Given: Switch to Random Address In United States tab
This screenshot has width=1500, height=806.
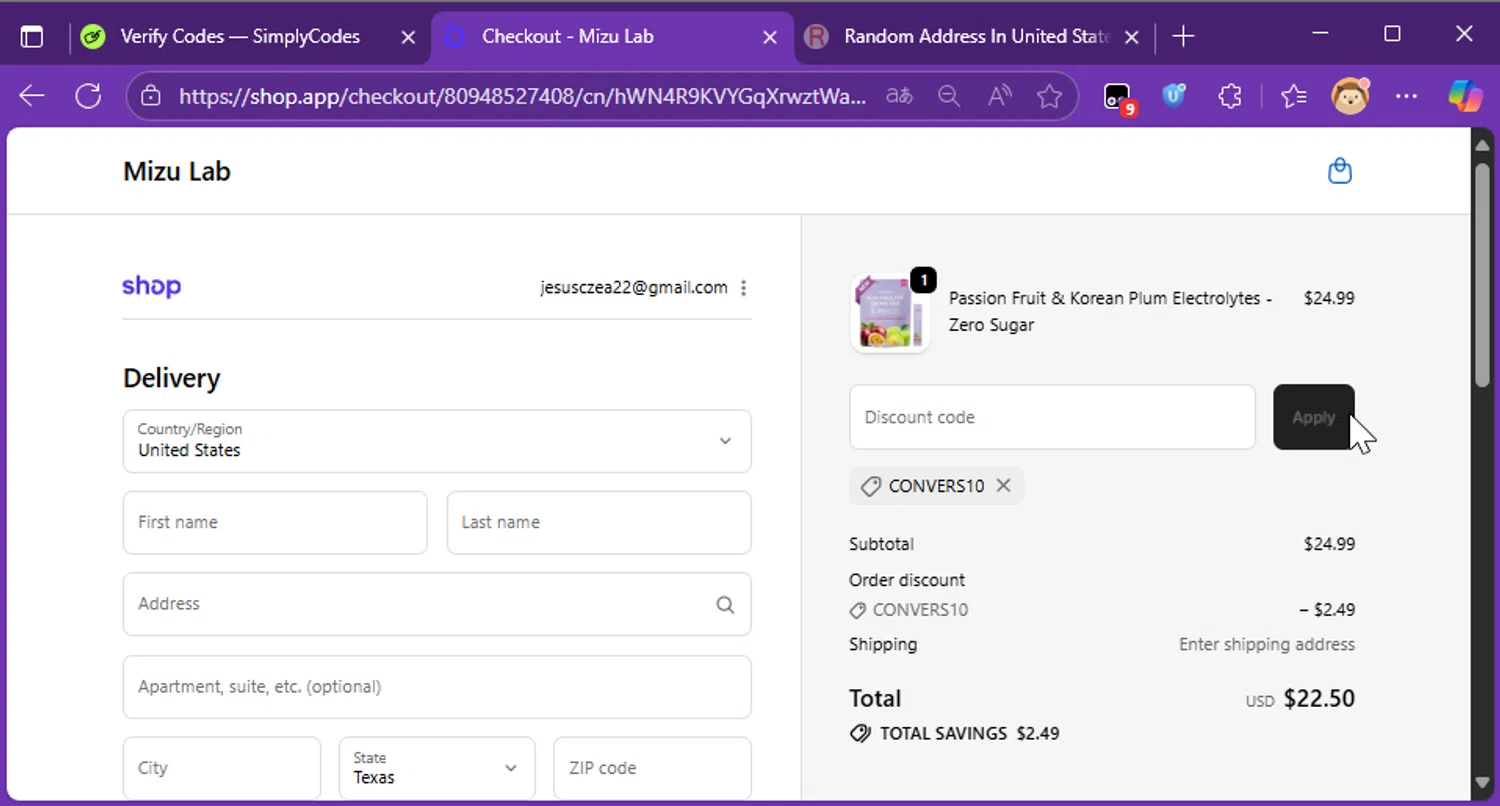Looking at the screenshot, I should tap(976, 37).
